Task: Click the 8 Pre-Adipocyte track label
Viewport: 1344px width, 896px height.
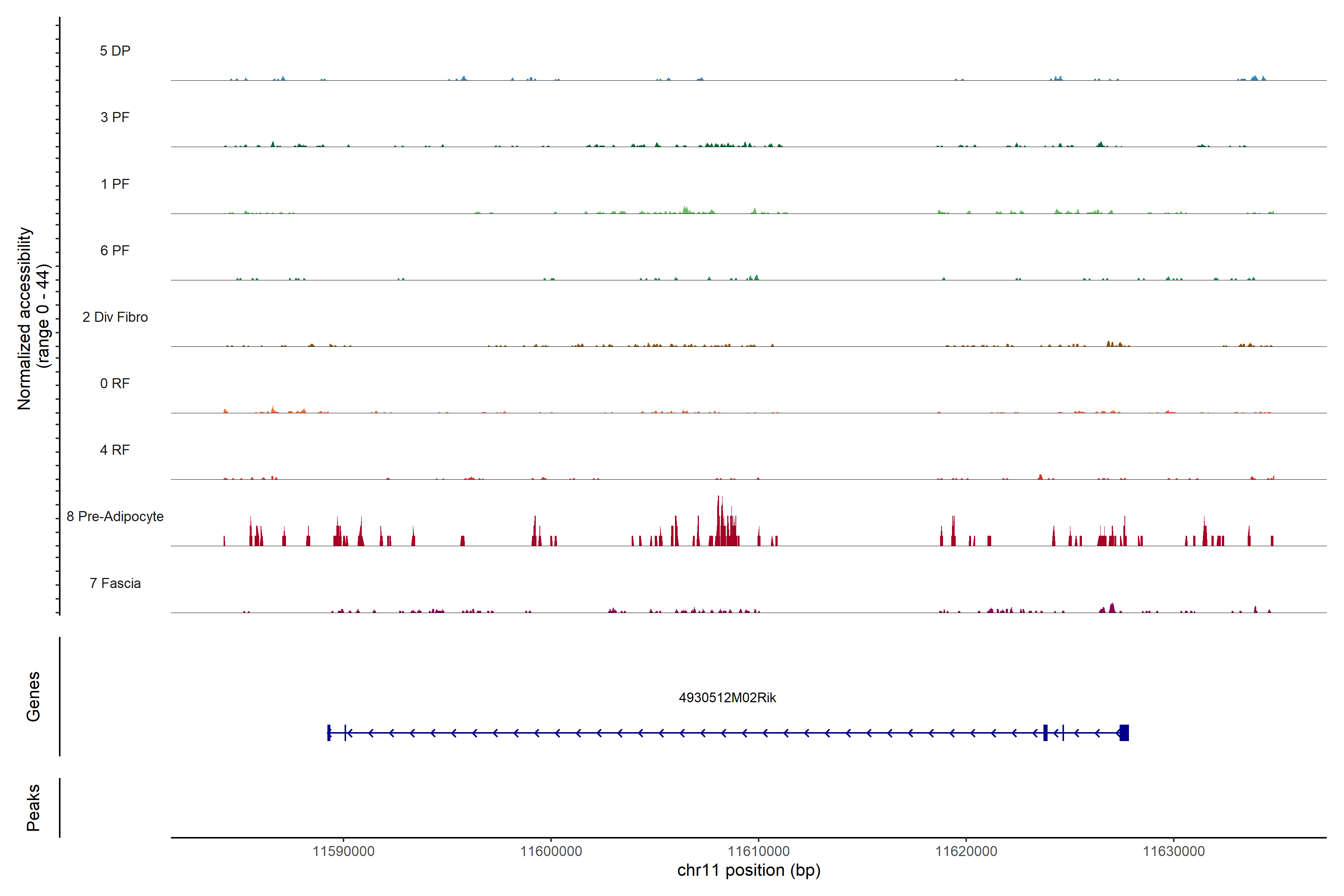Action: [115, 517]
